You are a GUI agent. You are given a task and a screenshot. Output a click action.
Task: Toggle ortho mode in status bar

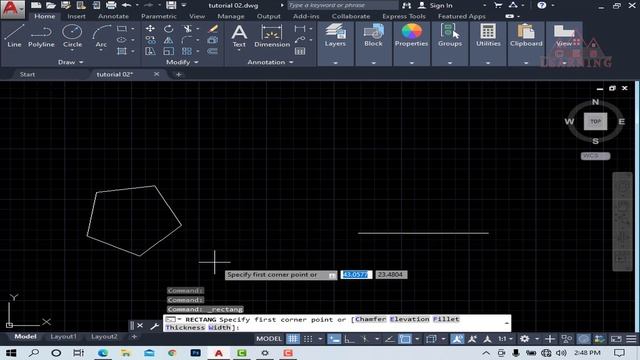(x=349, y=339)
